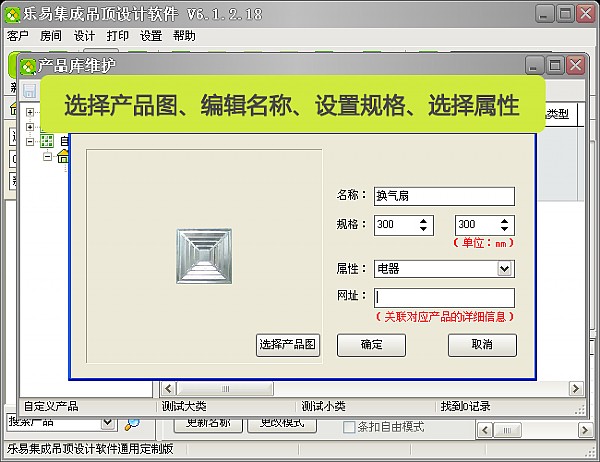
Task: Click the 网址 input field
Action: 444,298
